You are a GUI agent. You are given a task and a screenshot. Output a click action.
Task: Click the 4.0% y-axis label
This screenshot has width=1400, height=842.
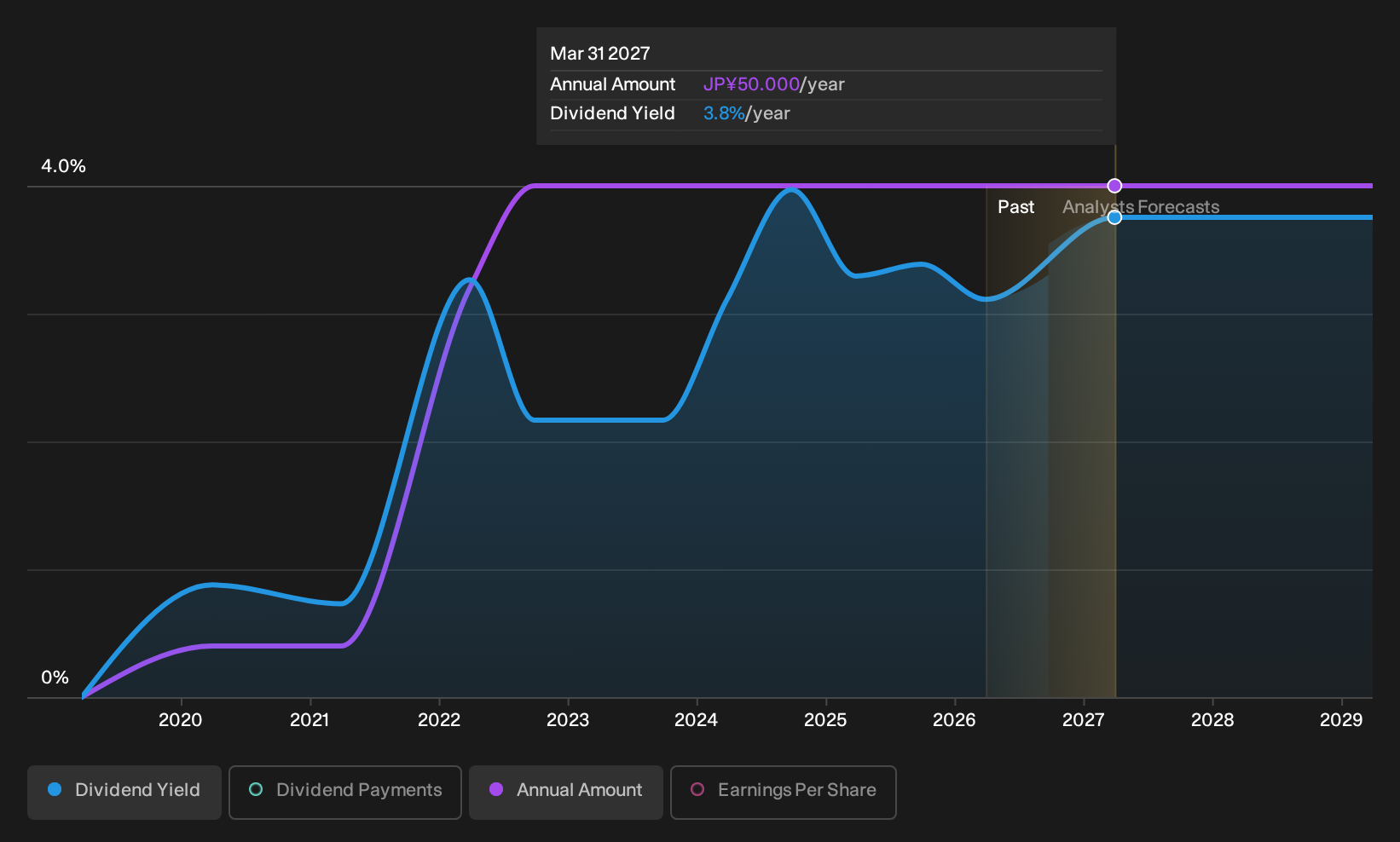[x=63, y=166]
